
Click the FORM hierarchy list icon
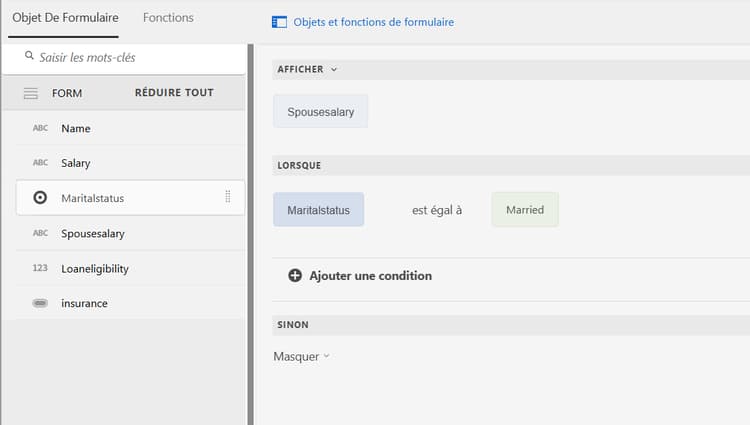[31, 93]
